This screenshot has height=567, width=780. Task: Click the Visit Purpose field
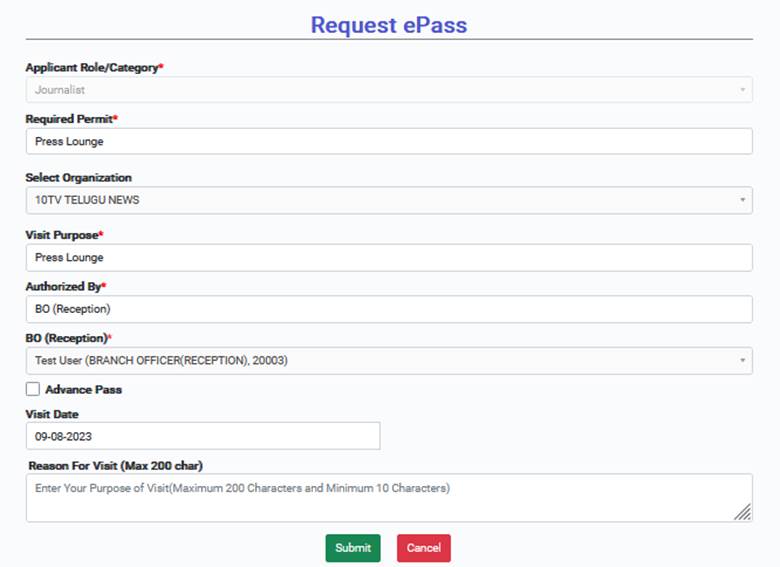[x=389, y=258]
